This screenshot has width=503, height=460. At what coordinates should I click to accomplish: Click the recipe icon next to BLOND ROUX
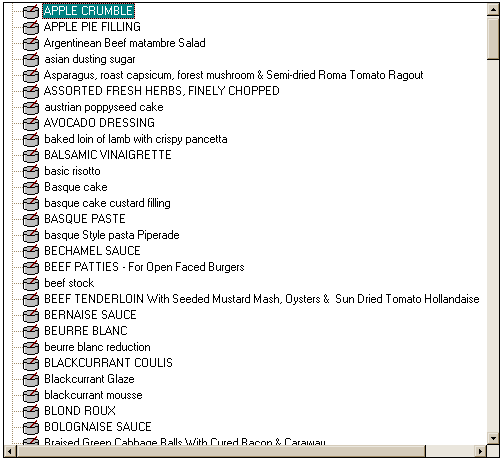tap(31, 411)
